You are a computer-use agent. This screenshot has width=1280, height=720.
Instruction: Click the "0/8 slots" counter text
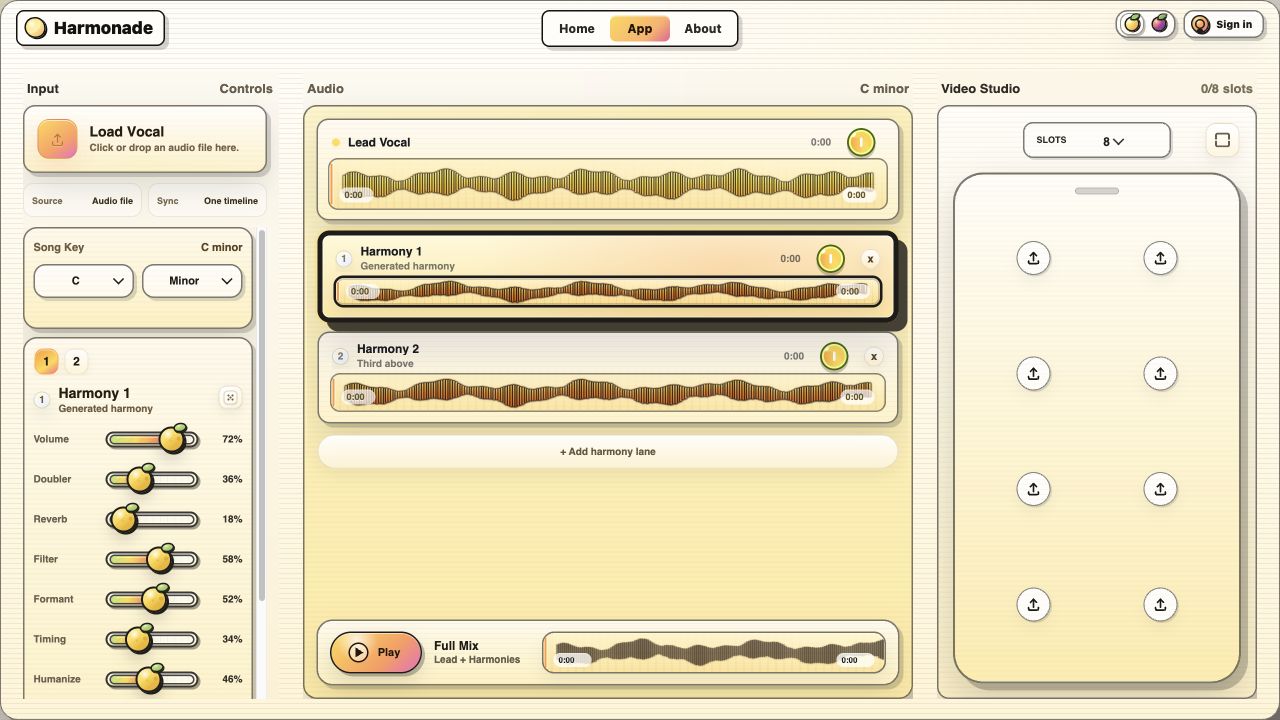pos(1226,89)
